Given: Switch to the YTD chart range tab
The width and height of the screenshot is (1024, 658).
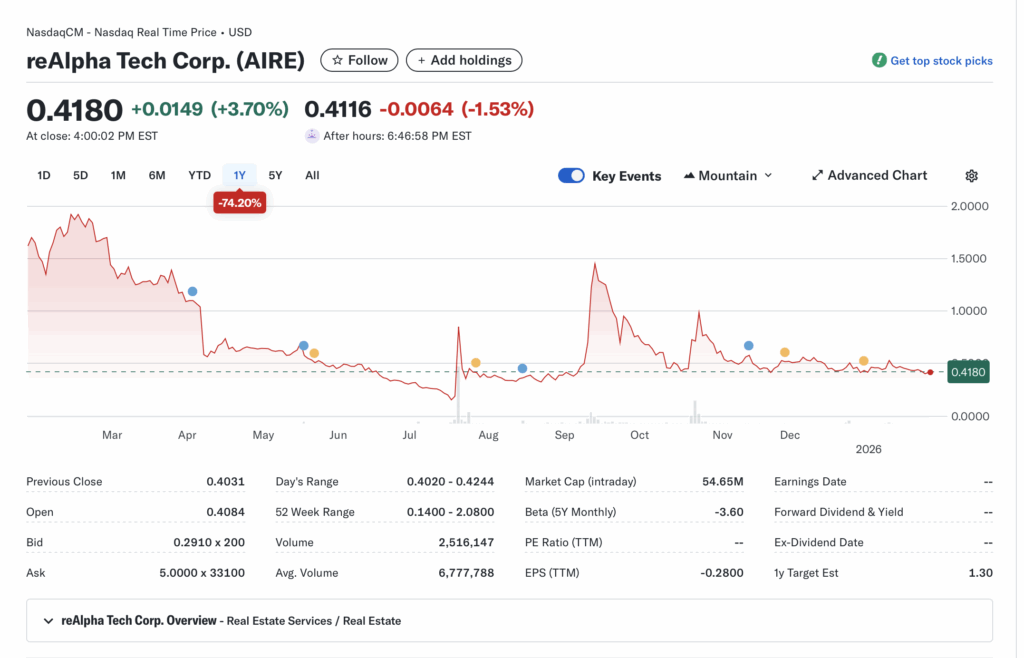Looking at the screenshot, I should coord(198,175).
